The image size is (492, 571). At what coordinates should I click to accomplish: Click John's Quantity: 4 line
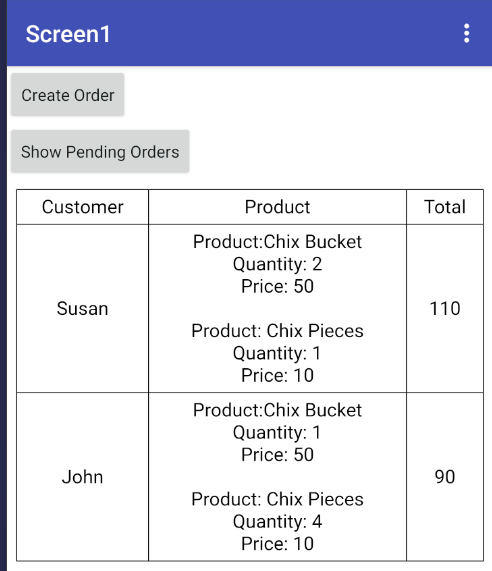[x=278, y=521]
